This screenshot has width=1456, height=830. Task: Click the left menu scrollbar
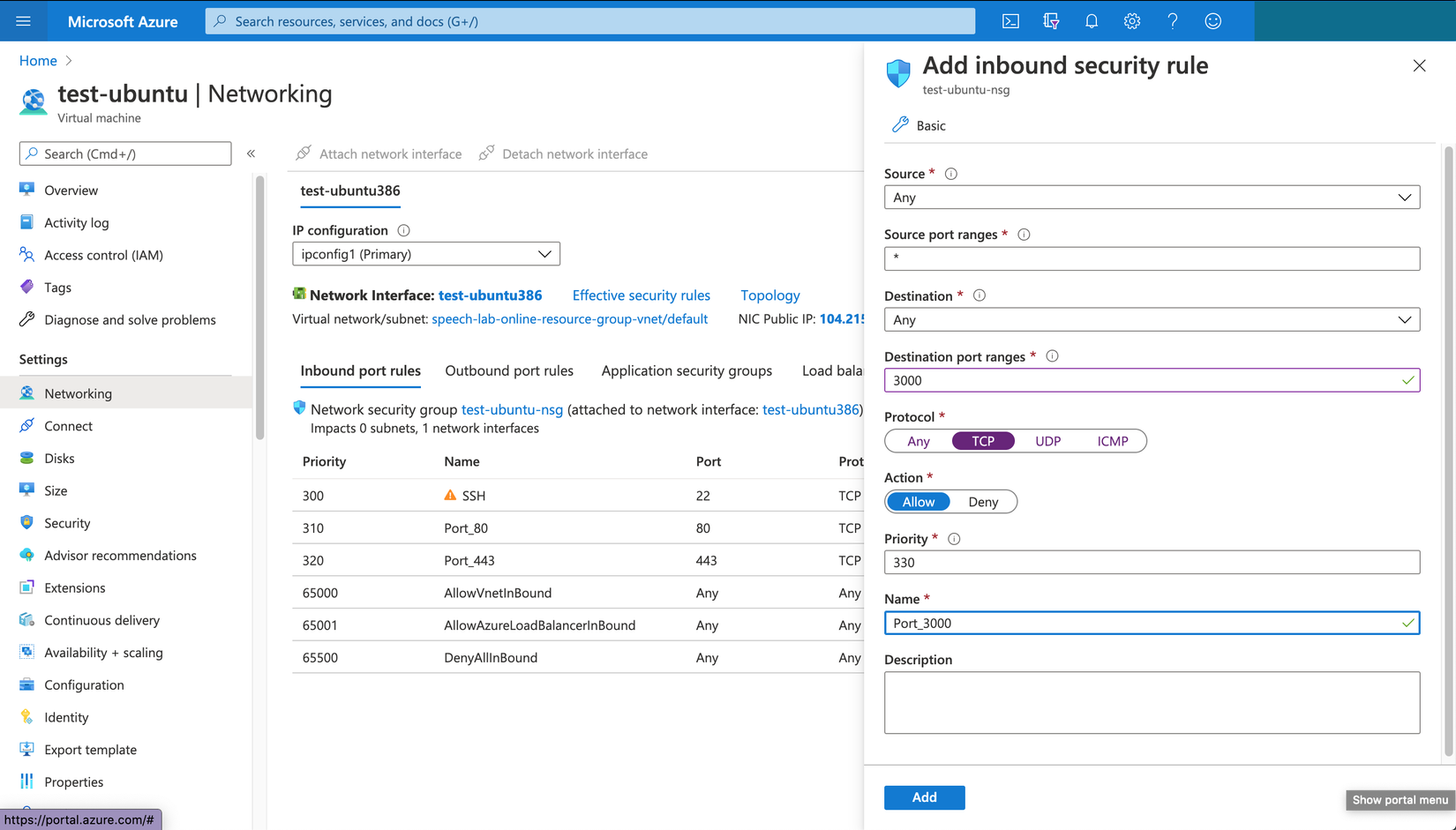pos(259,309)
